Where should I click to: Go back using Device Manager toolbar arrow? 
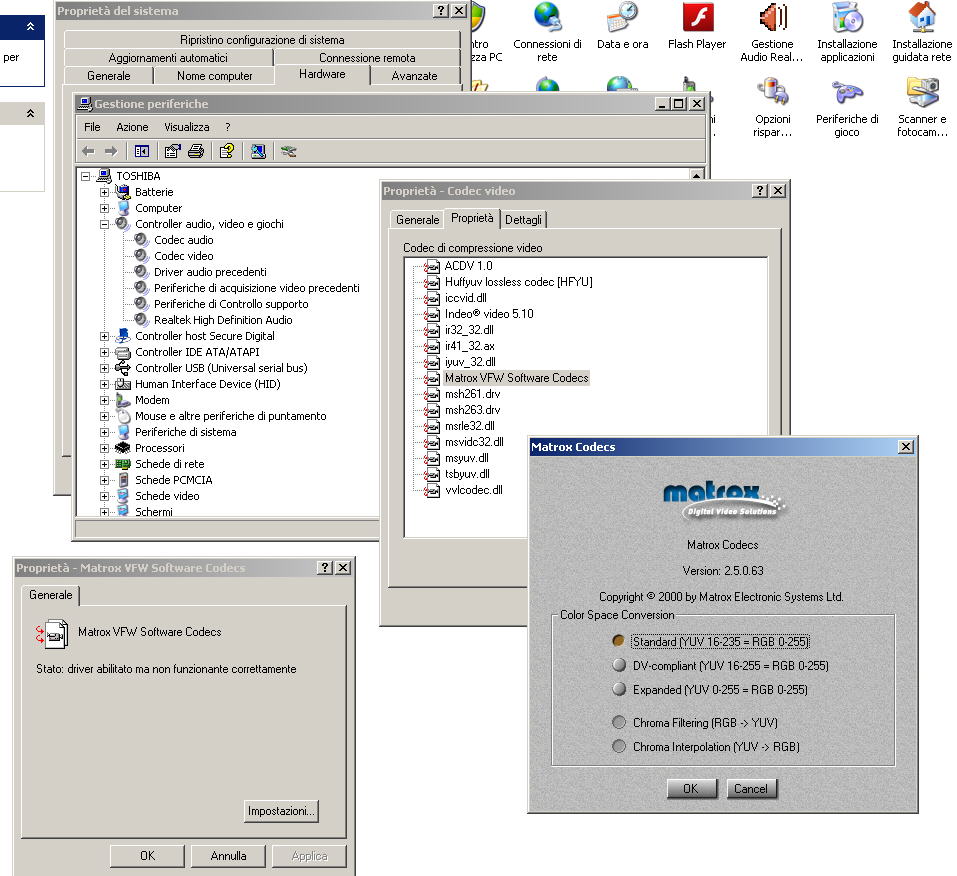pos(88,151)
